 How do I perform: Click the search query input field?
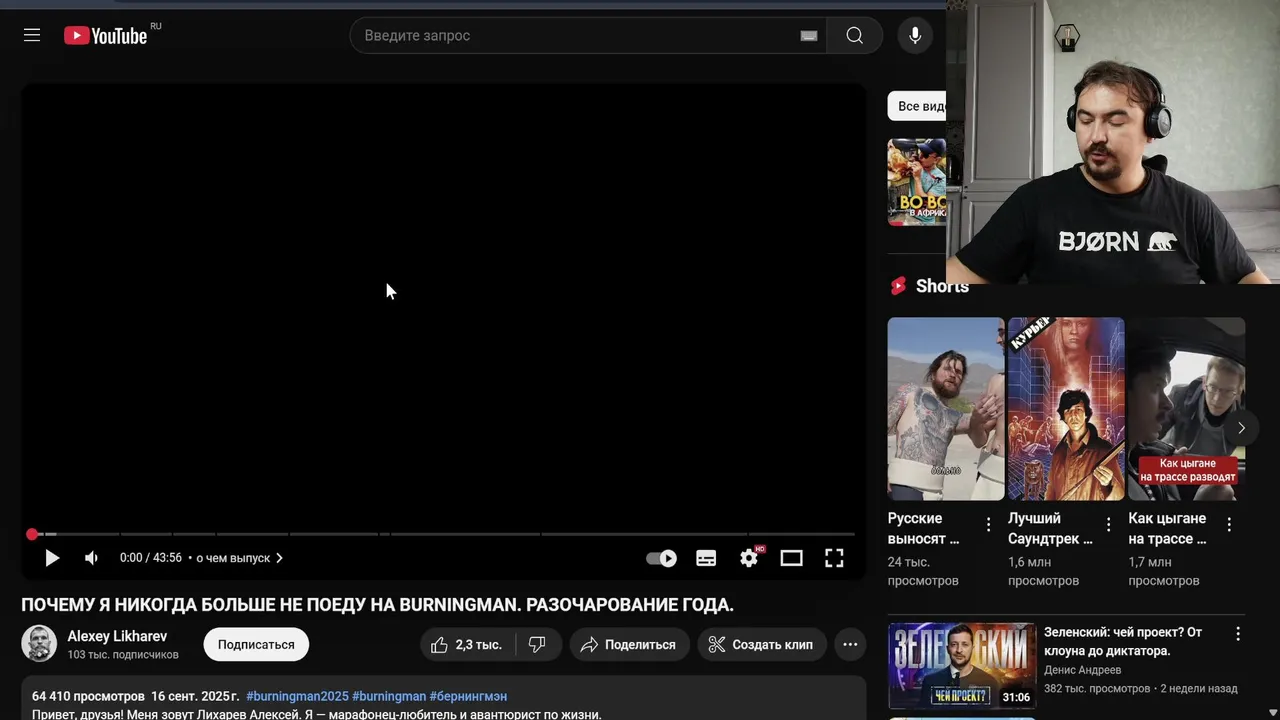[580, 35]
